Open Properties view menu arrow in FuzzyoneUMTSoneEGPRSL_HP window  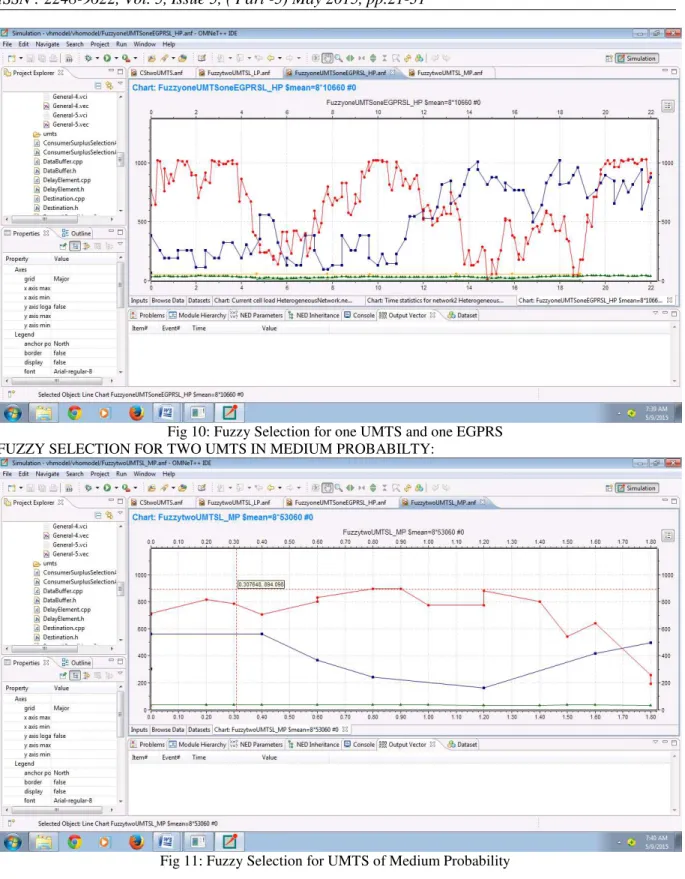coord(120,244)
